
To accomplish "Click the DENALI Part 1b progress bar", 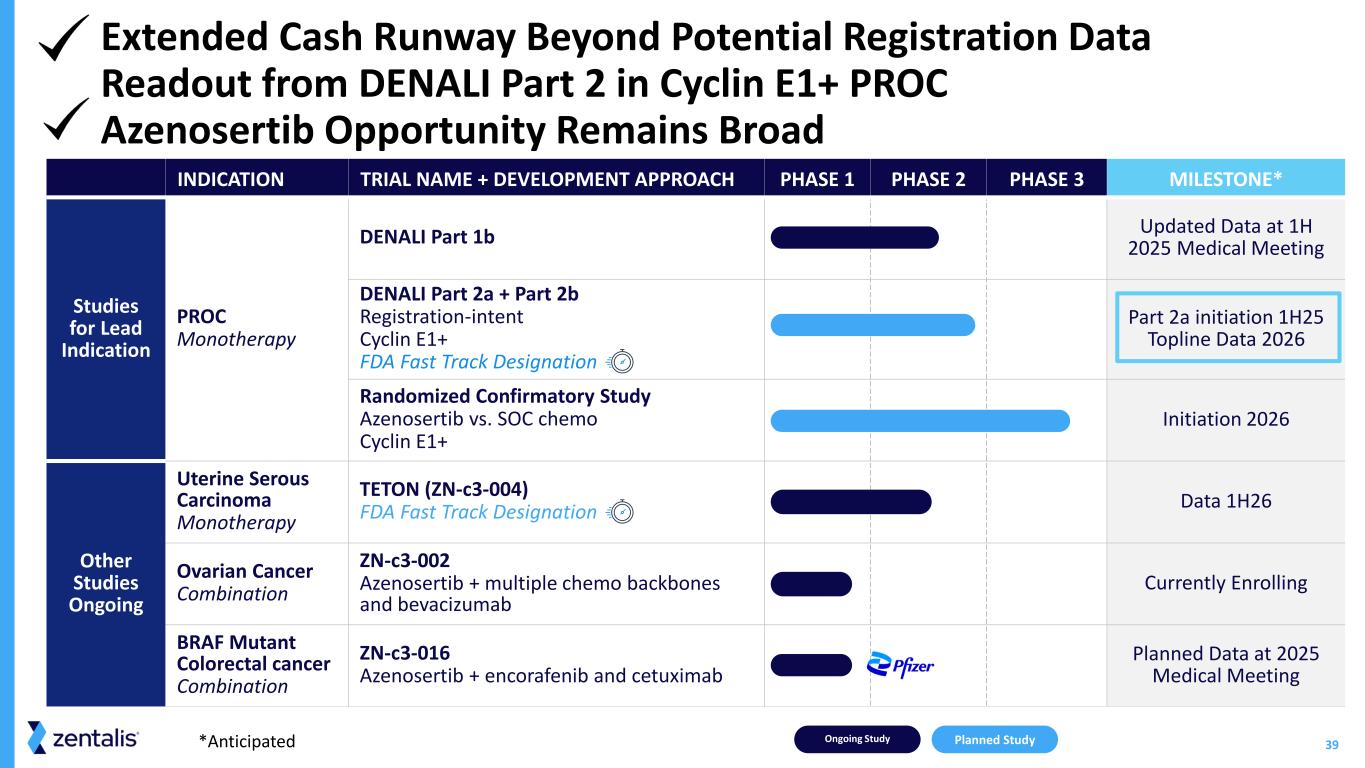I will [x=855, y=237].
